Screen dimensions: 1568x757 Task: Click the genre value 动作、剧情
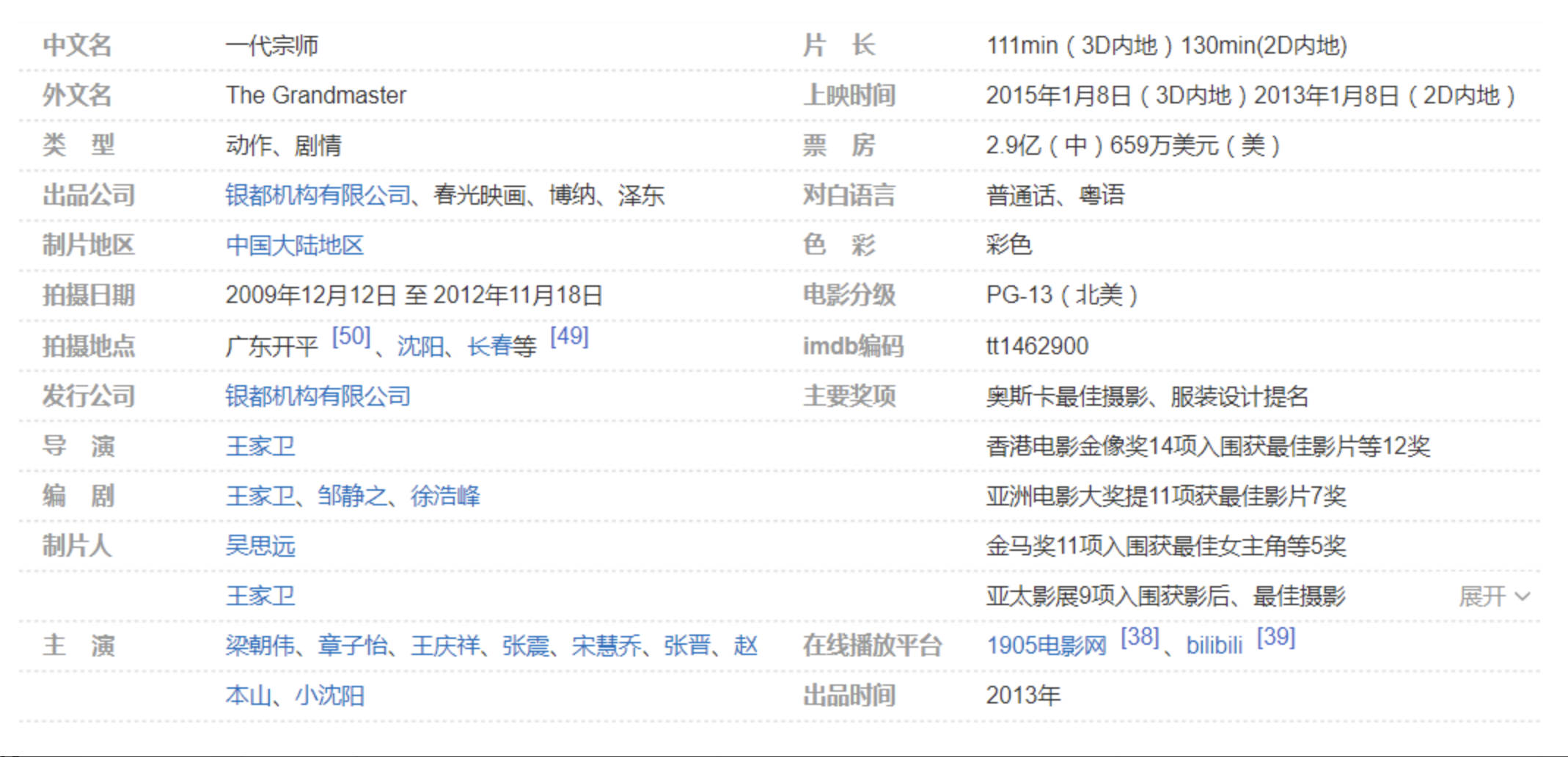283,145
